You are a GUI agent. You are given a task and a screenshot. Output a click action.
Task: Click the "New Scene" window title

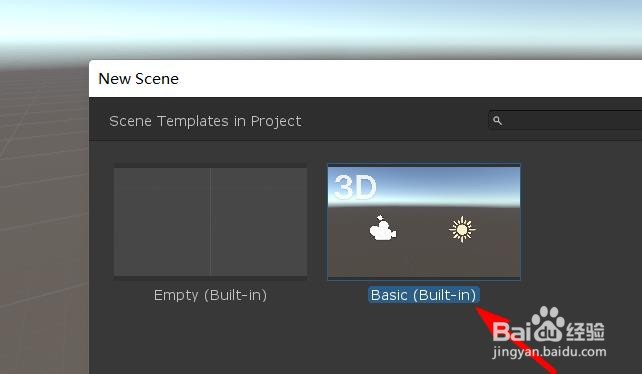pos(139,79)
